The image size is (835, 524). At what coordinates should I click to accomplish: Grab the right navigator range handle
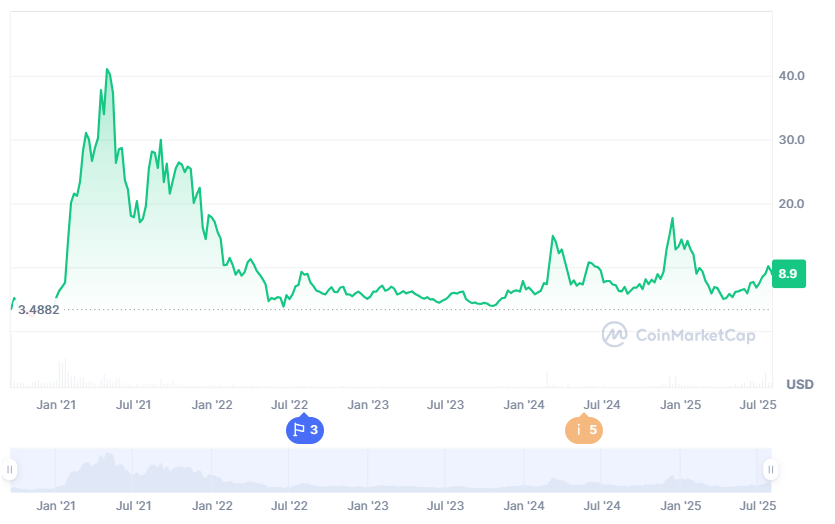pyautogui.click(x=770, y=469)
